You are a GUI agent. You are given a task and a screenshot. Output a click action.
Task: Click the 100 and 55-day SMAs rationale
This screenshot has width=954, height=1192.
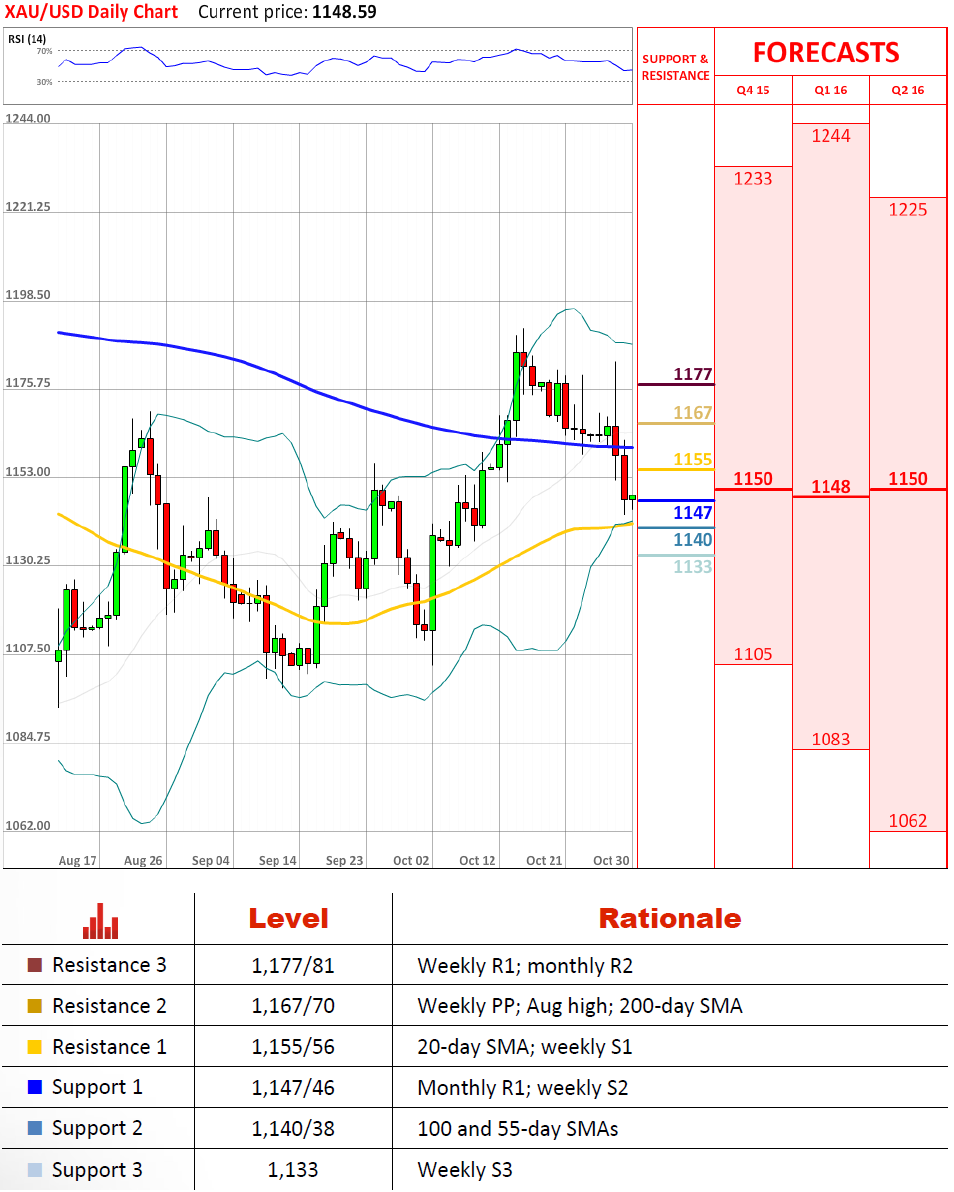(x=518, y=1129)
